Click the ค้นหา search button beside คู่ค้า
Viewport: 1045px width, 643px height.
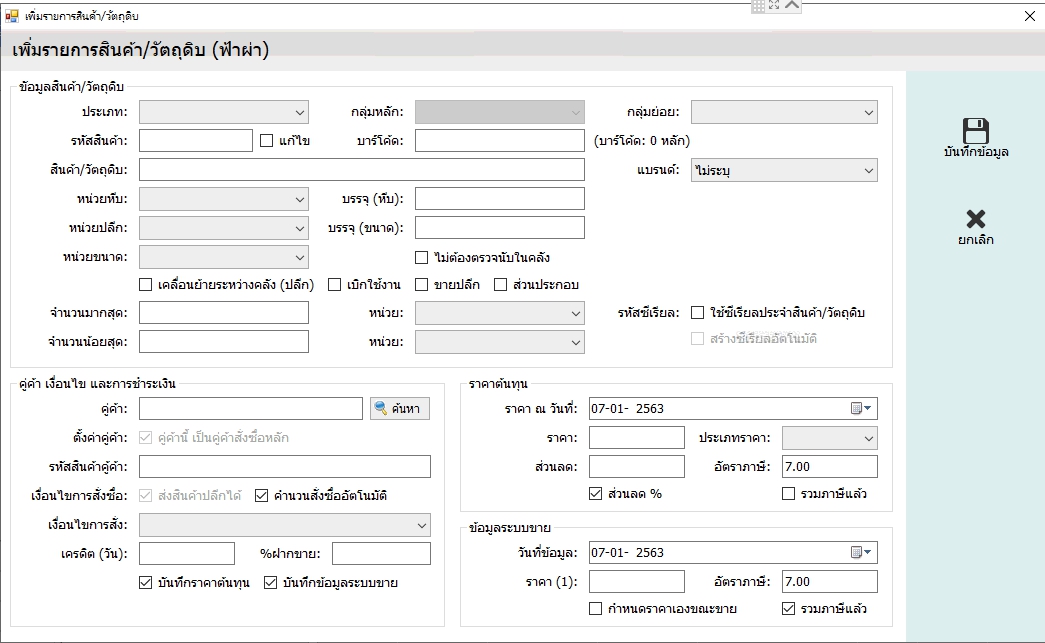pyautogui.click(x=400, y=408)
